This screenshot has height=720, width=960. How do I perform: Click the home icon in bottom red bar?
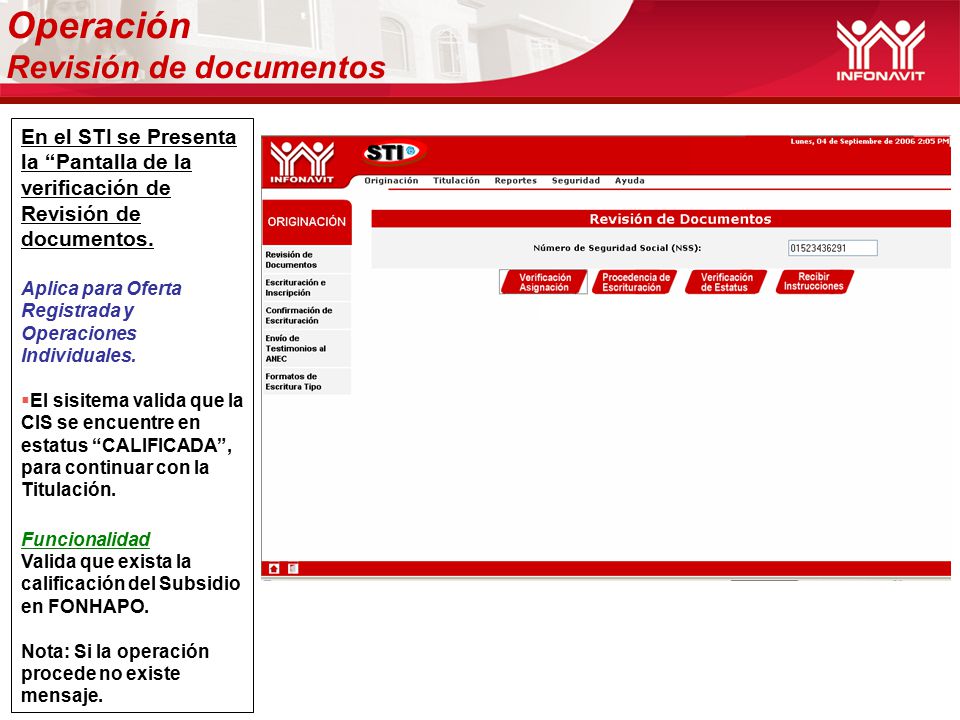coord(274,569)
